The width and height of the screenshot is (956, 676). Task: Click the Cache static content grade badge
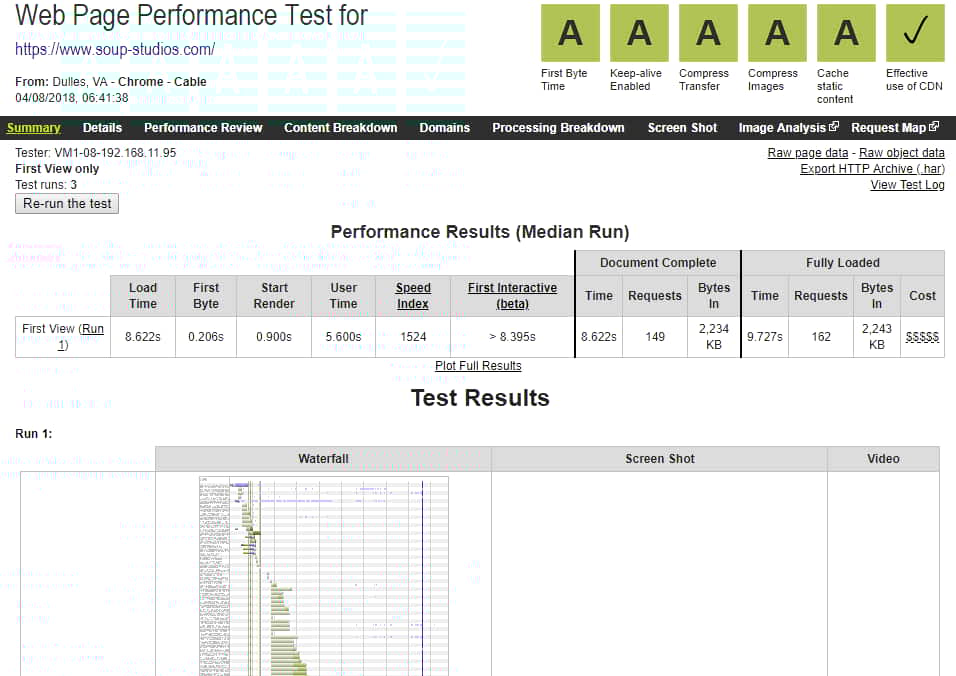click(846, 33)
